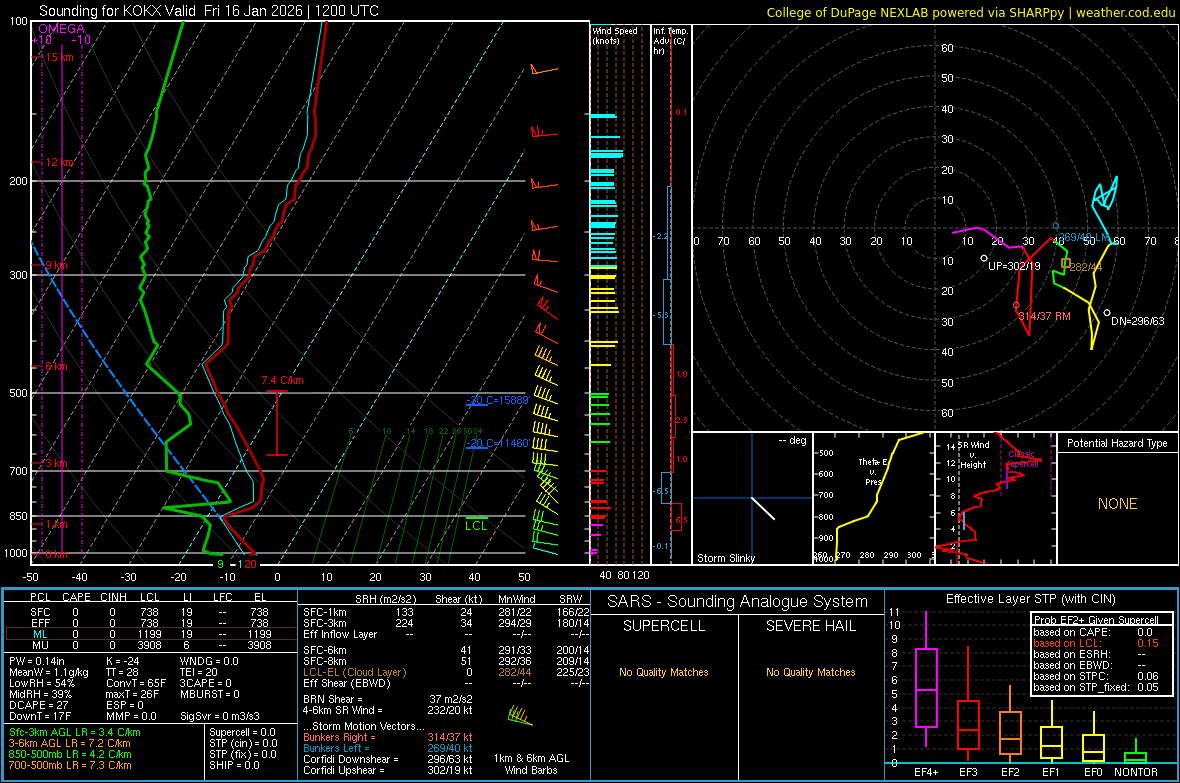Viewport: 1180px width, 783px height.
Task: Click the 314/37 RM storm motion label
Action: click(1045, 316)
